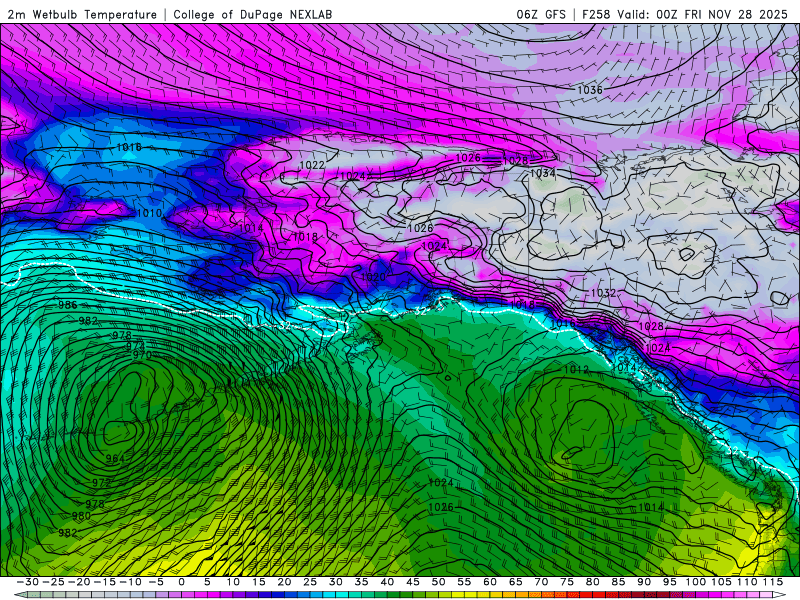
Task: Select the 40 color scale label
Action: [x=387, y=582]
